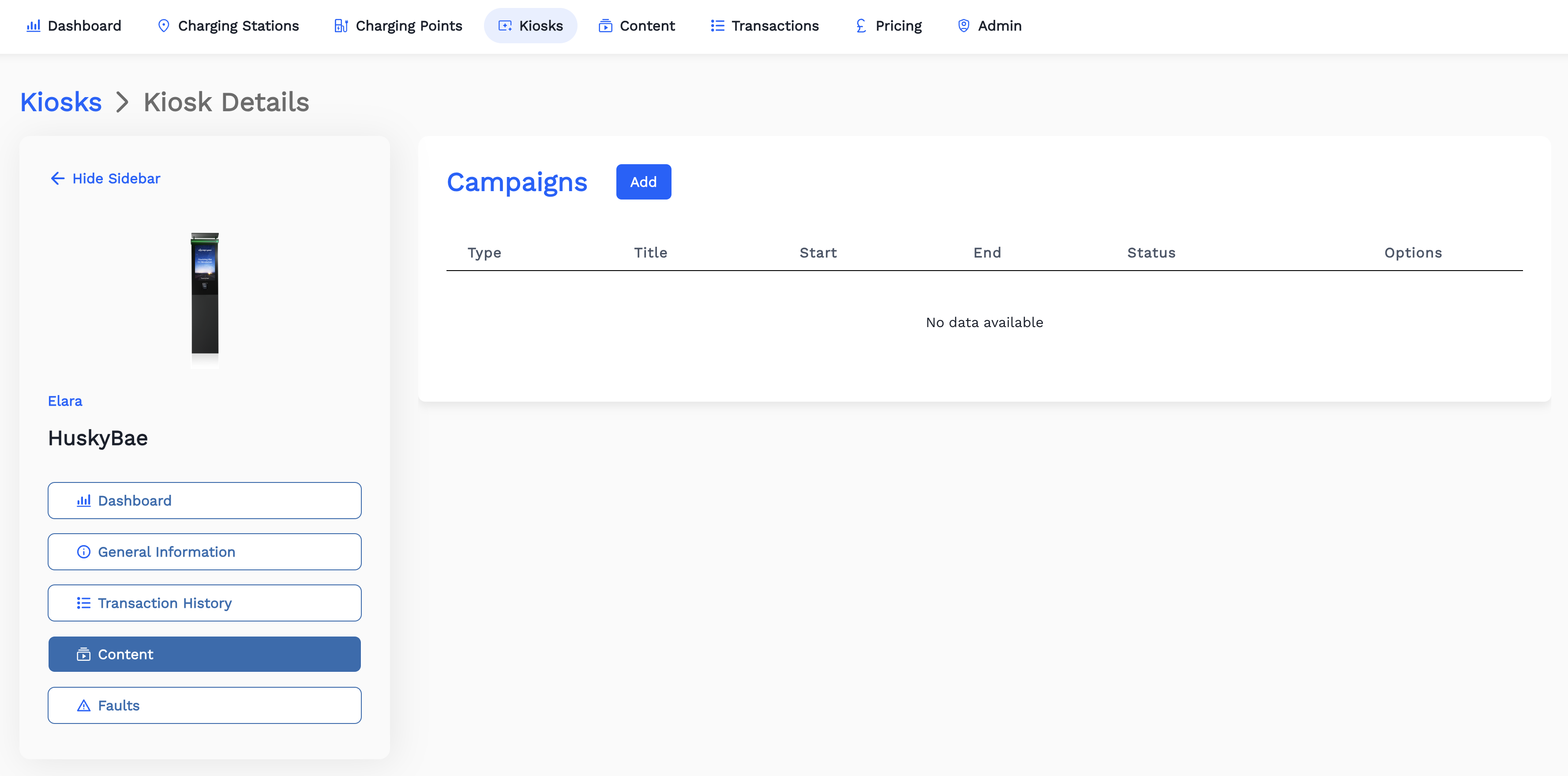Screen dimensions: 1568x776
Task: Click the General Information info circle icon
Action: tap(83, 552)
